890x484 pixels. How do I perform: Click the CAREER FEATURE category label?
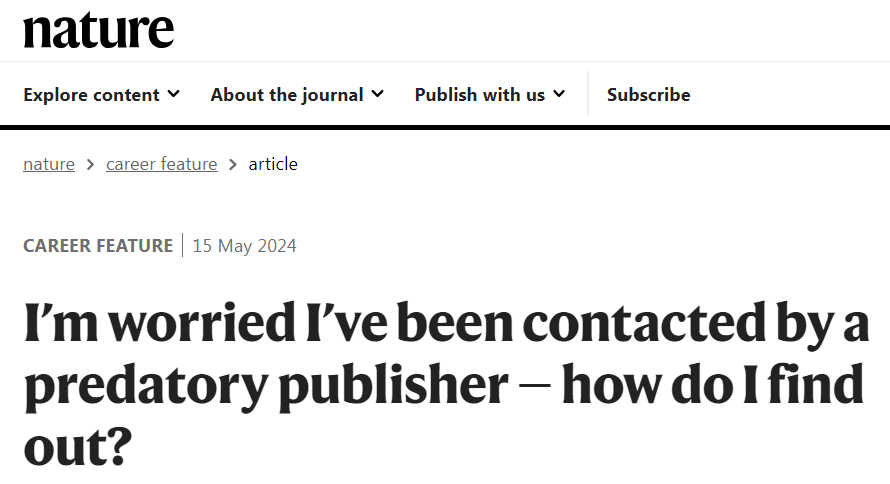click(98, 246)
